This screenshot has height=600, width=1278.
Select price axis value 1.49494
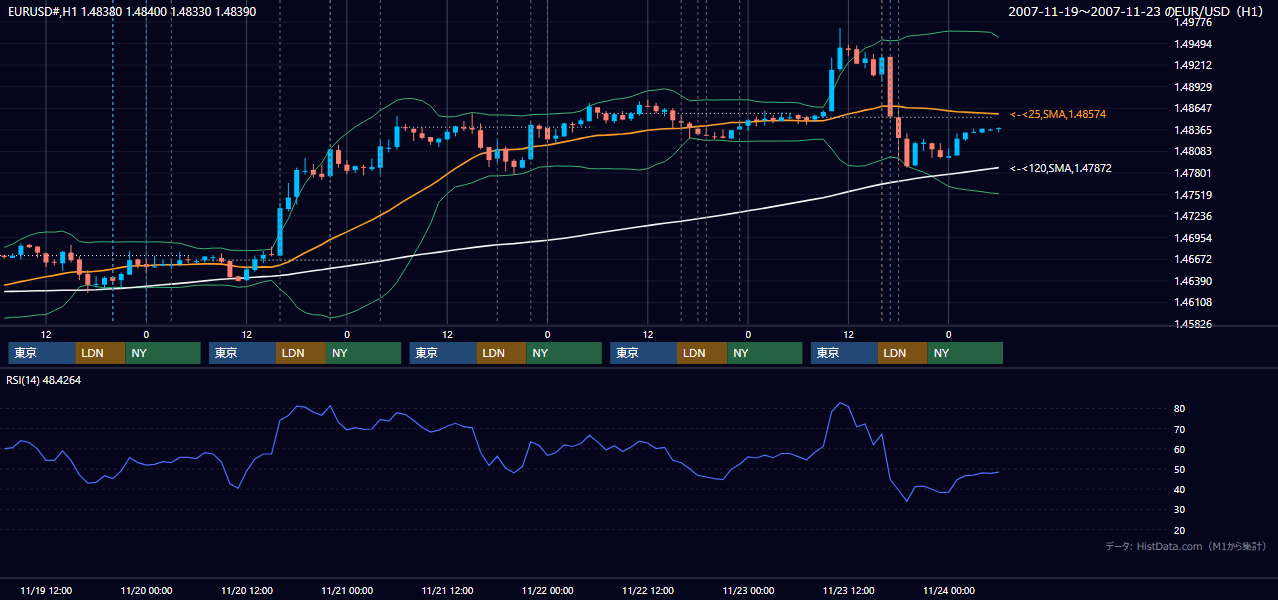1193,44
